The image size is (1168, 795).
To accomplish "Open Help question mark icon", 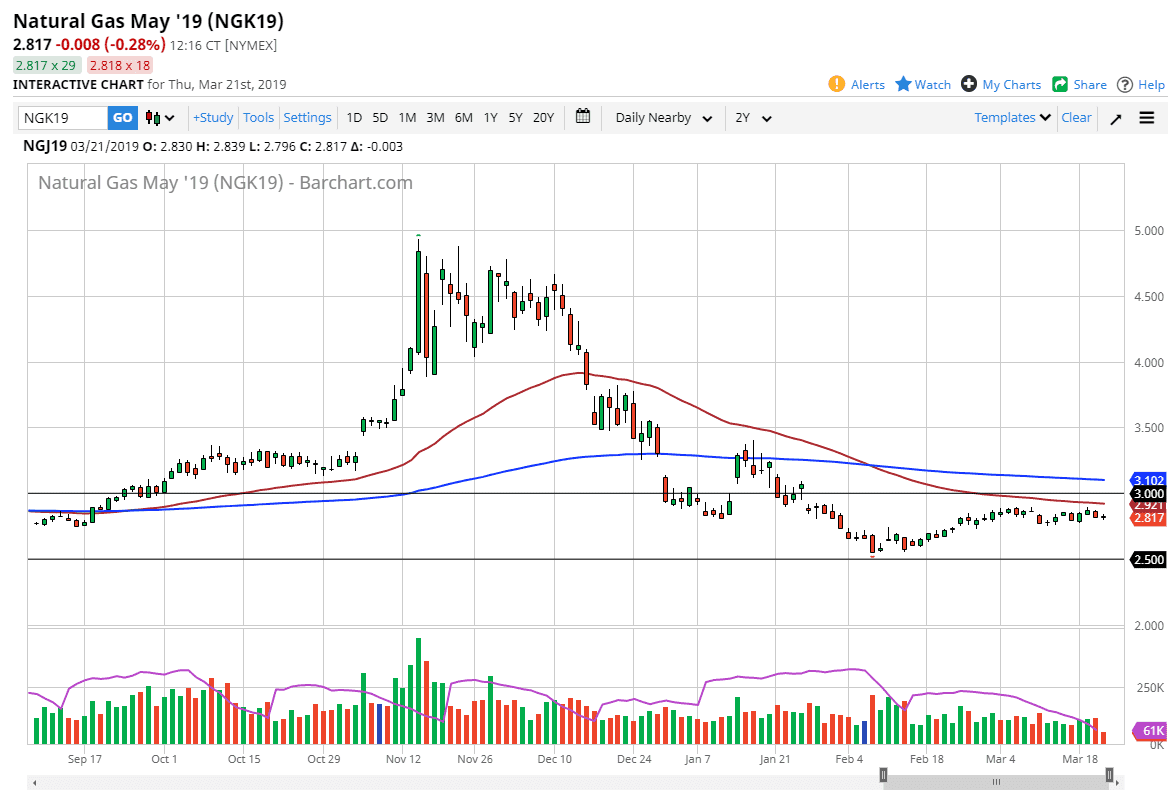I will coord(1125,84).
